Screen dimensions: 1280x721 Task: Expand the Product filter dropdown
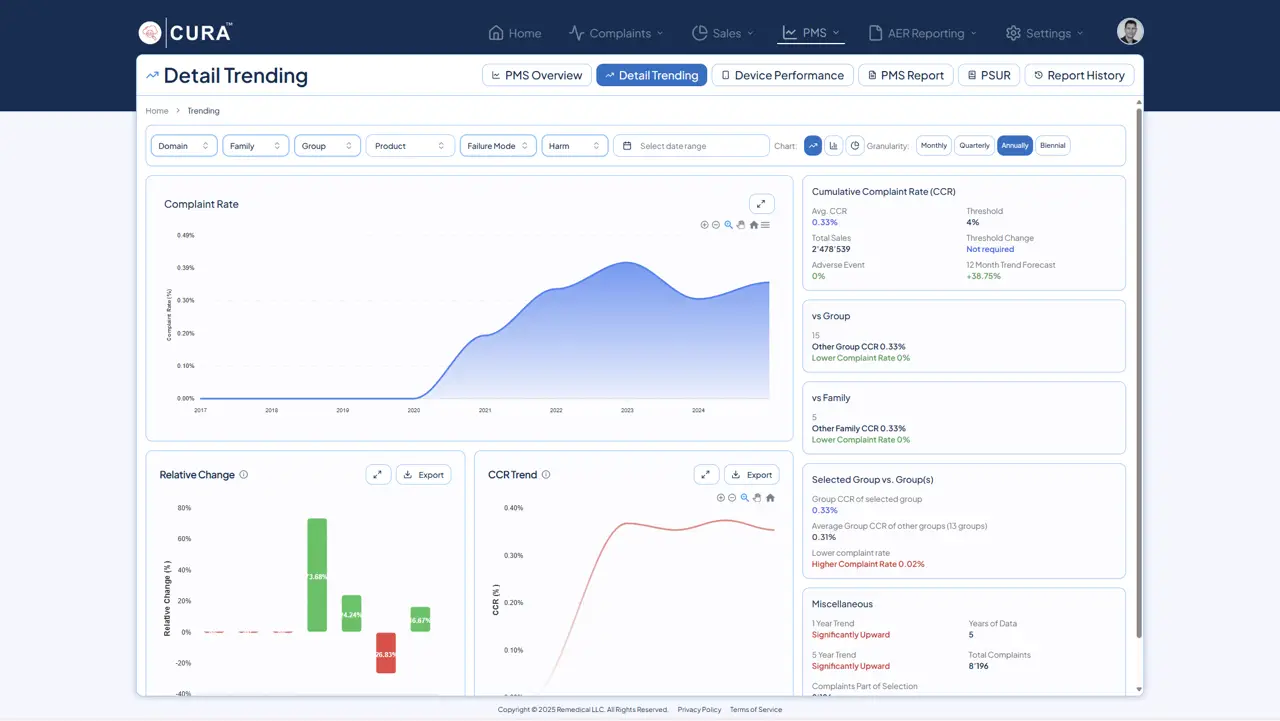click(410, 146)
